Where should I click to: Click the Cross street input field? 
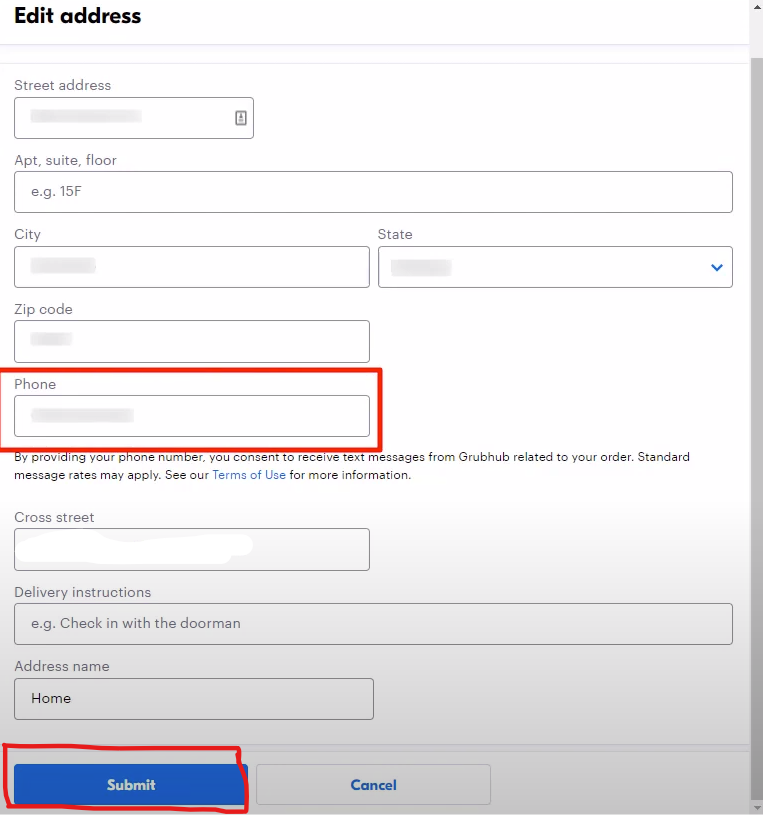click(192, 549)
